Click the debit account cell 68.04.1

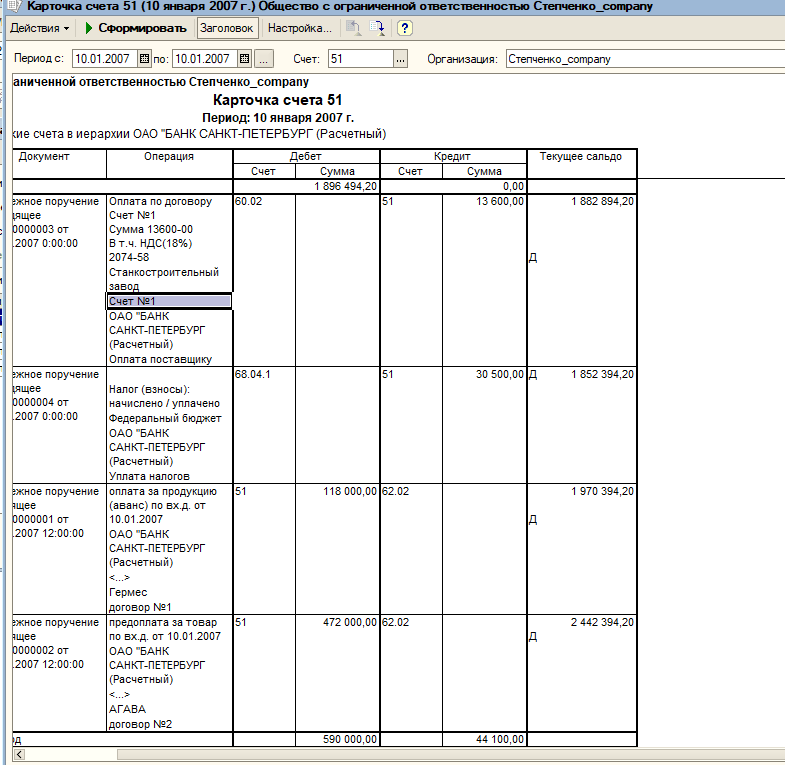point(252,374)
